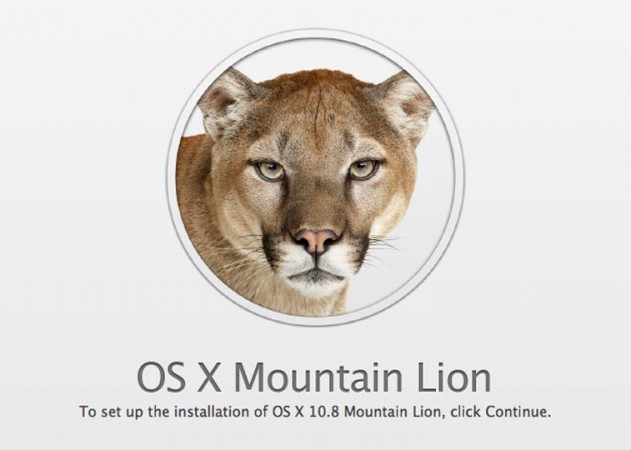Click the word "Continue" in the instruction line
The width and height of the screenshot is (631, 450).
[x=515, y=412]
